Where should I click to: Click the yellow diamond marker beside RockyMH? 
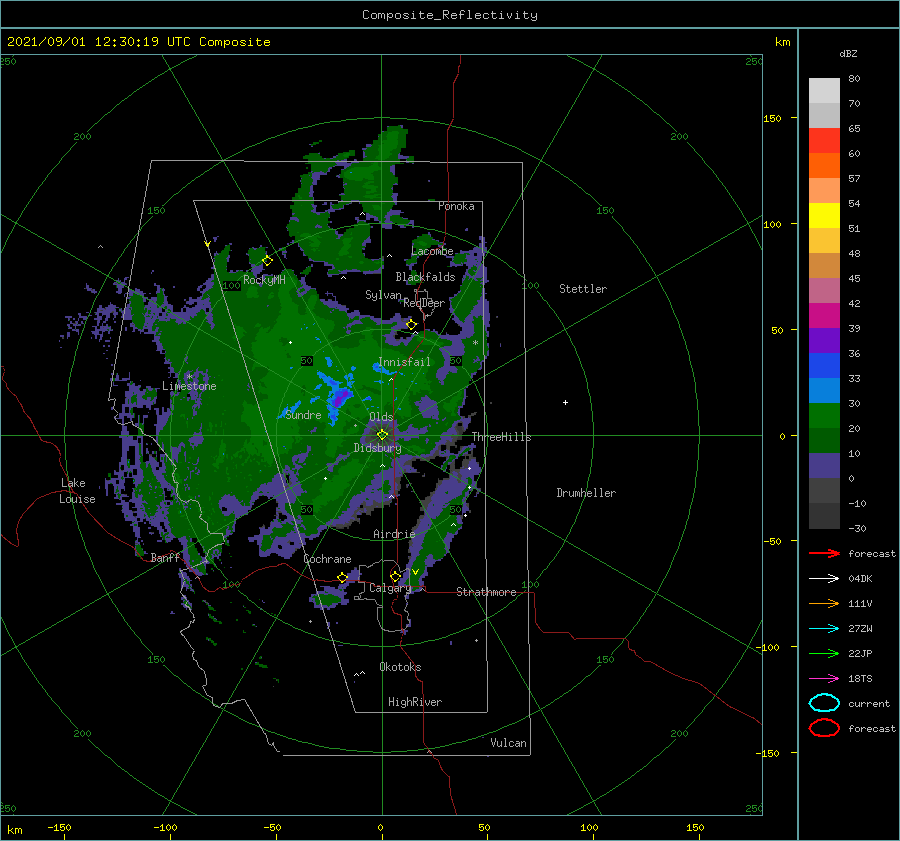click(x=267, y=261)
